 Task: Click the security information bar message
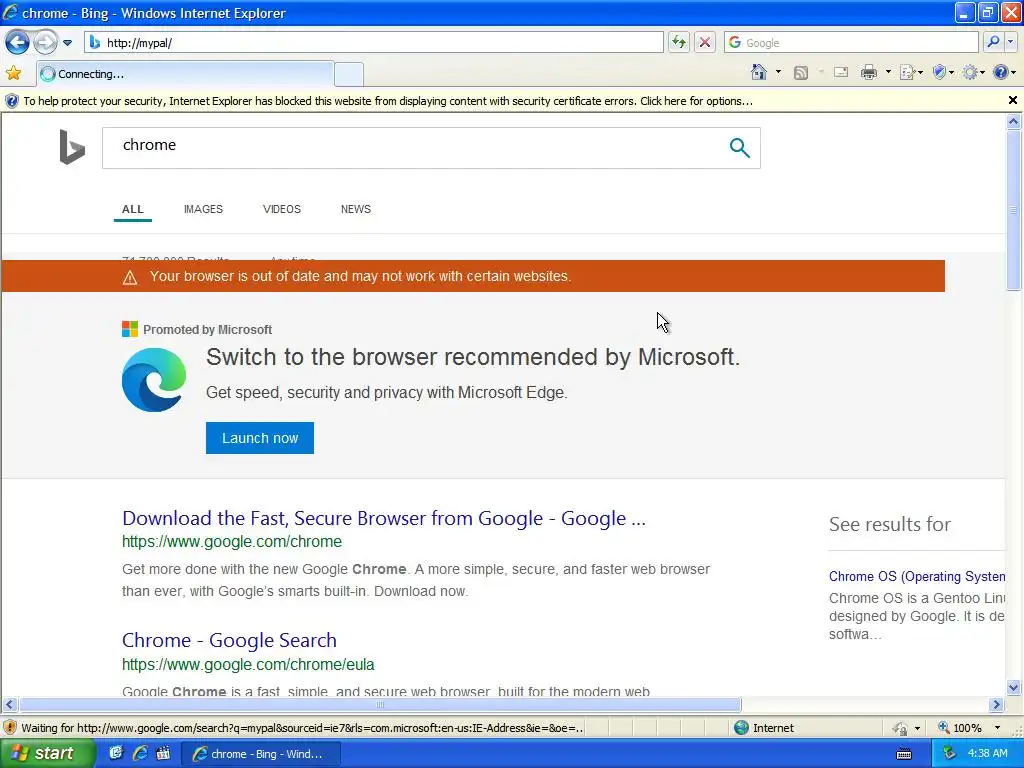point(388,101)
